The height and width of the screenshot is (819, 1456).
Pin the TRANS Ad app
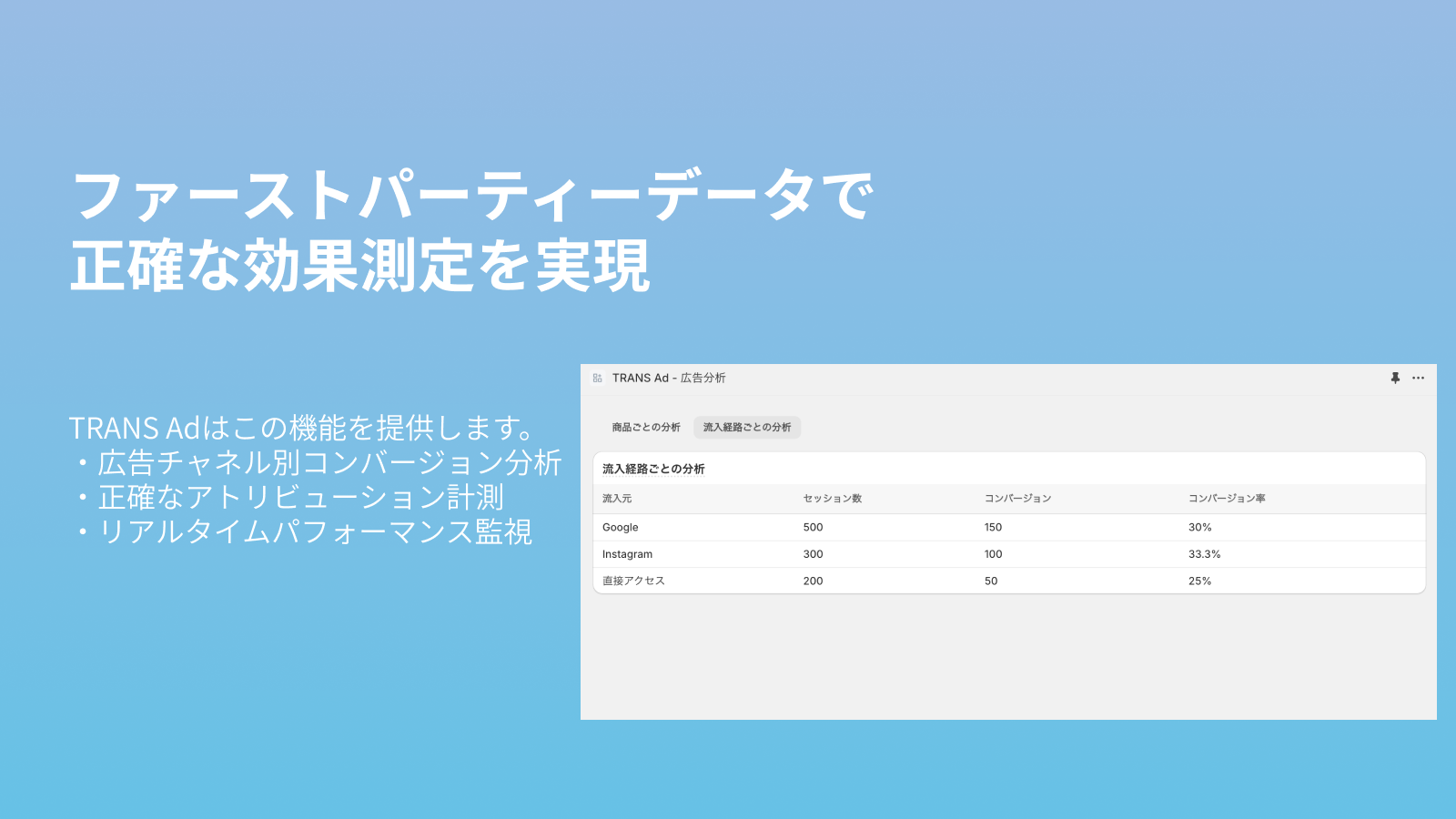point(1395,378)
